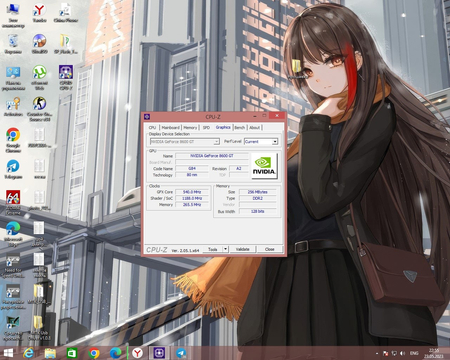Open the Yandex browser desktop shortcut
Image resolution: width=450 pixels, height=360 pixels.
39,13
